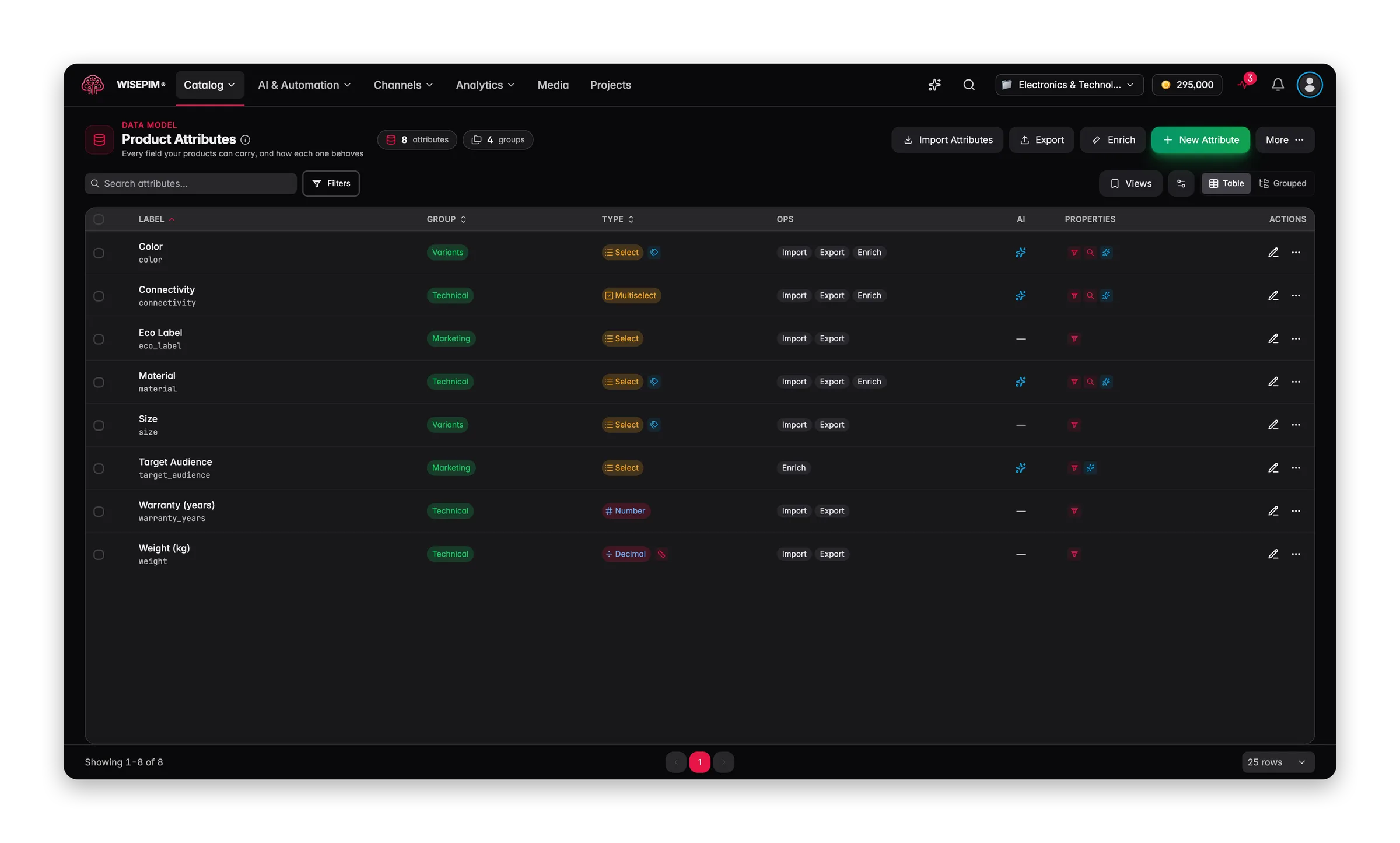Toggle the select-all header checkbox

click(99, 219)
